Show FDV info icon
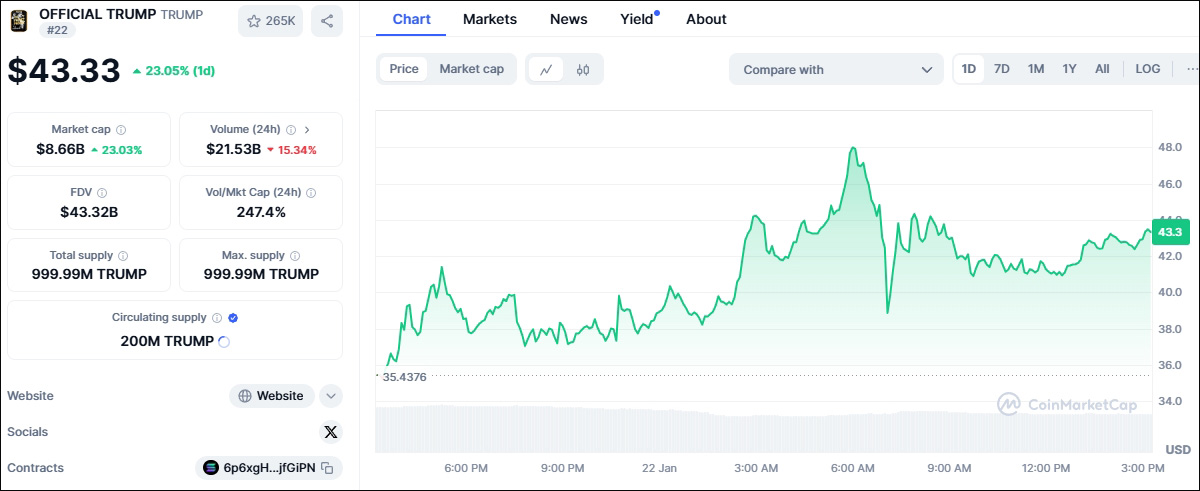The image size is (1200, 491). click(x=102, y=193)
